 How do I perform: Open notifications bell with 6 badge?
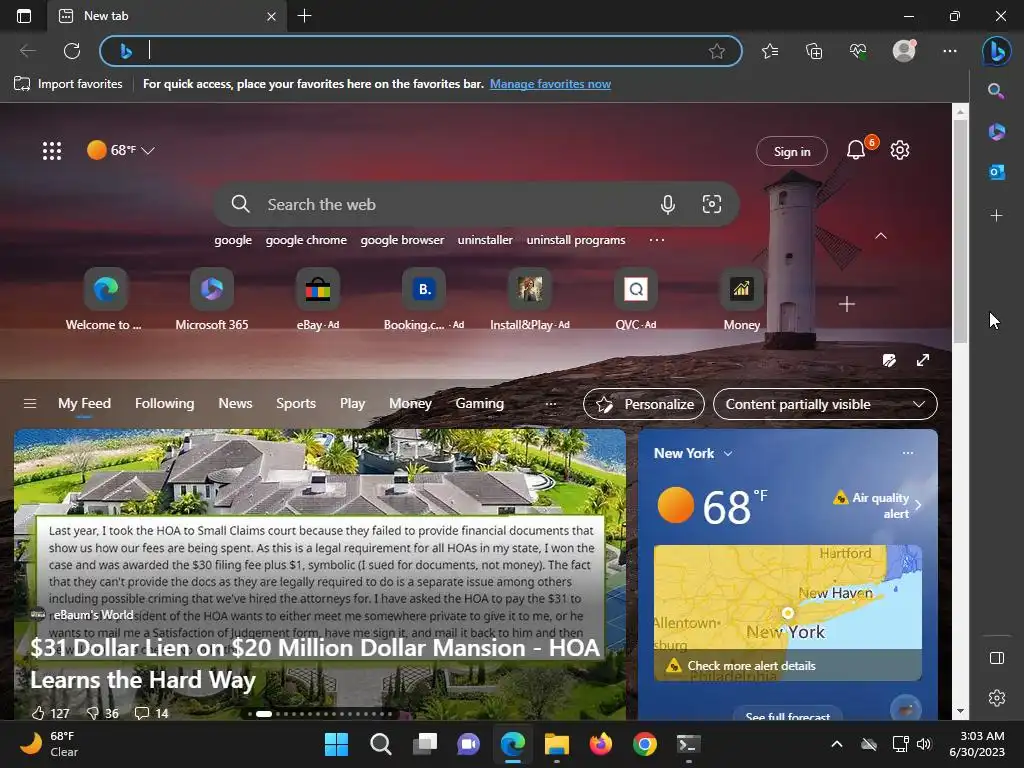tap(856, 150)
